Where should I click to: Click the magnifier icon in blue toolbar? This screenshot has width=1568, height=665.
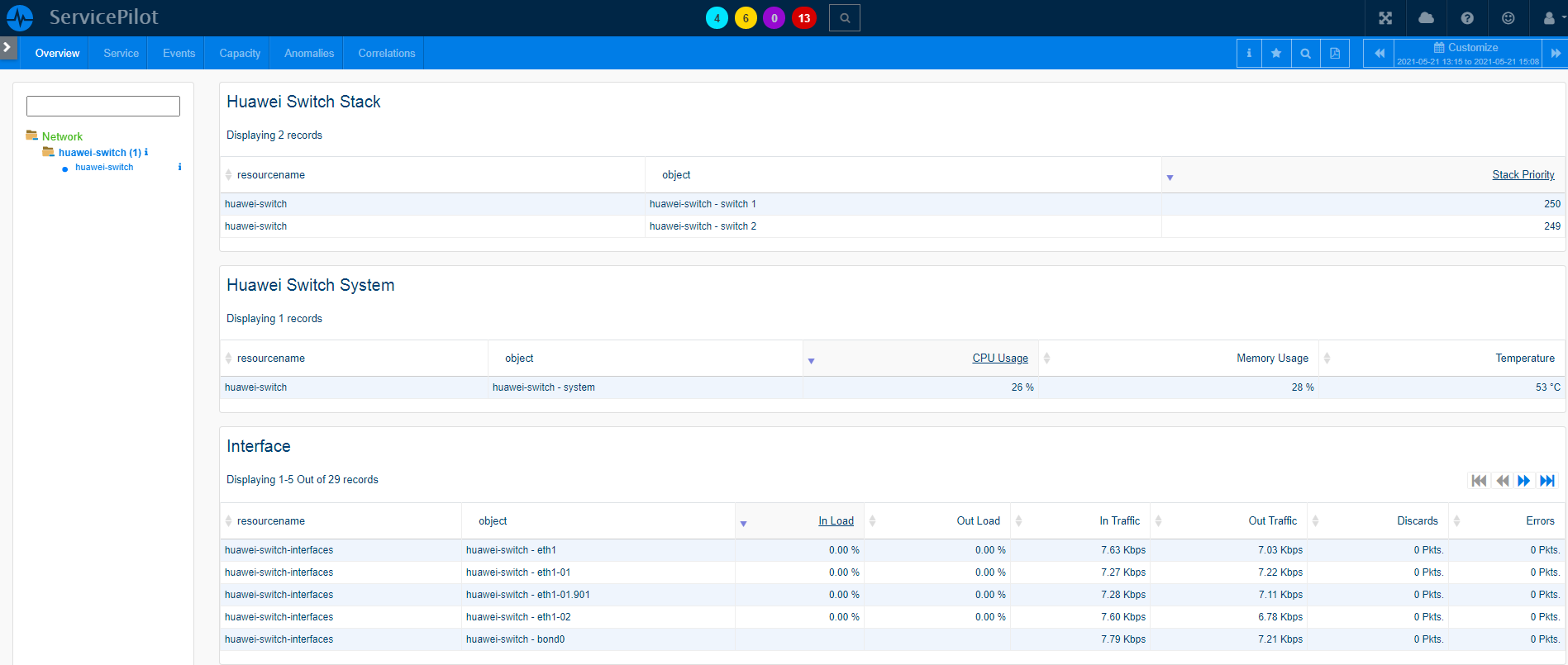(1305, 54)
